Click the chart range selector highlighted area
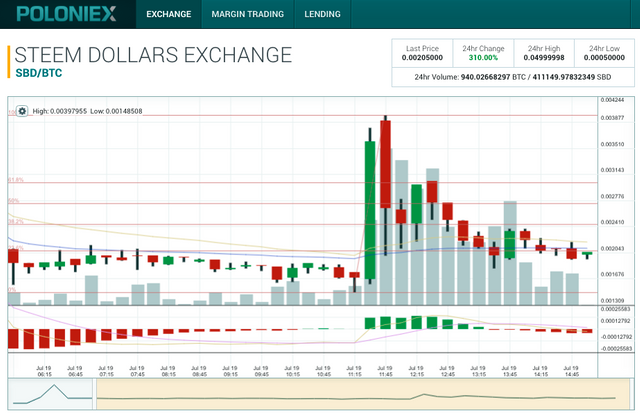Screen dimensions: 640x415 (363, 394)
